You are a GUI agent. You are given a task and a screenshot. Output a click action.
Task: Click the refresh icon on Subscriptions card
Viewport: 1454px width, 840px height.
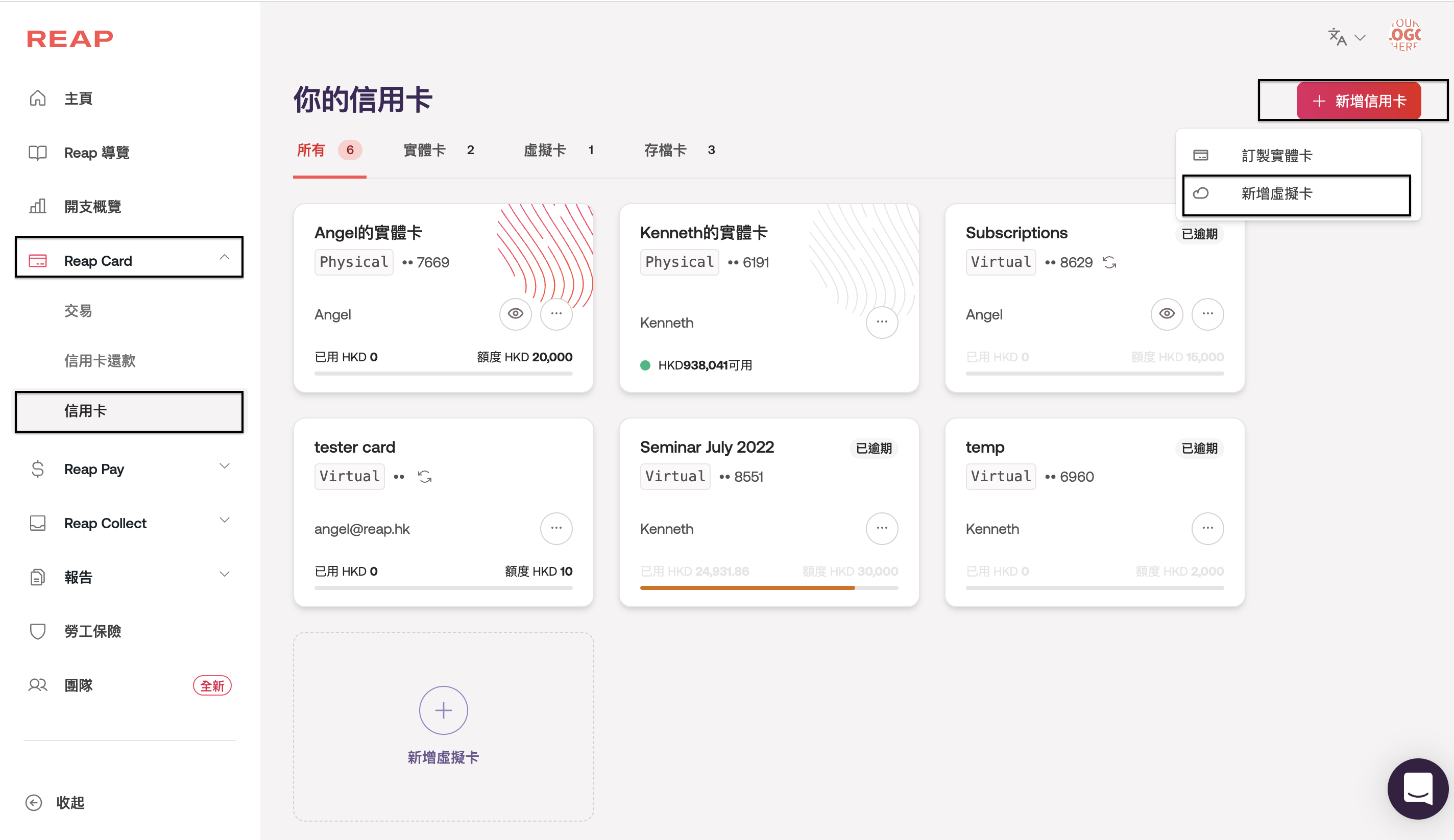[1109, 262]
